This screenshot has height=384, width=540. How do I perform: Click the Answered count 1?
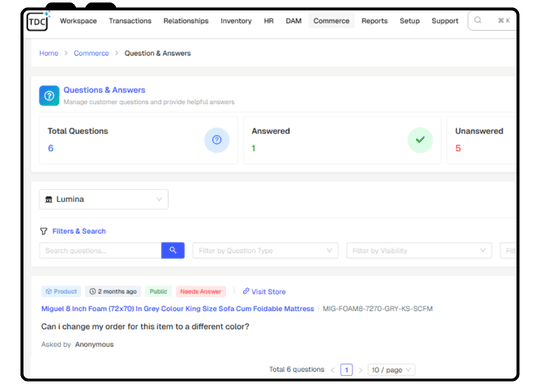(253, 148)
